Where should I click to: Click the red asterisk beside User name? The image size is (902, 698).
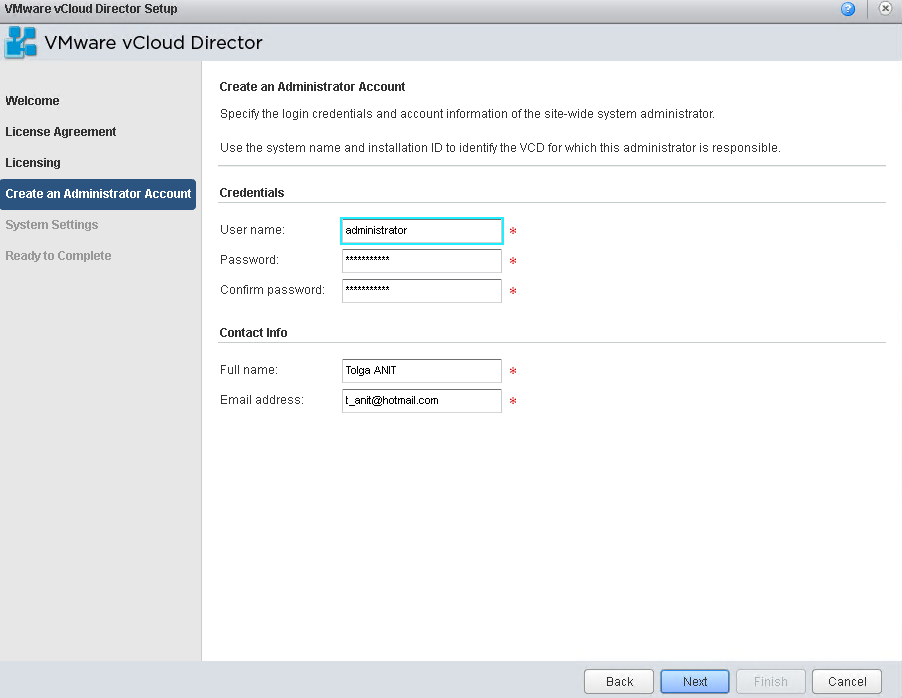(x=513, y=231)
